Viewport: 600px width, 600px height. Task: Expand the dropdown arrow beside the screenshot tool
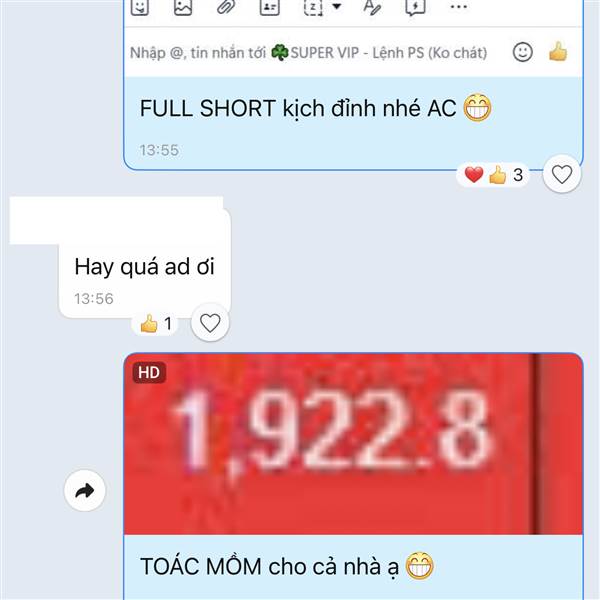[337, 6]
